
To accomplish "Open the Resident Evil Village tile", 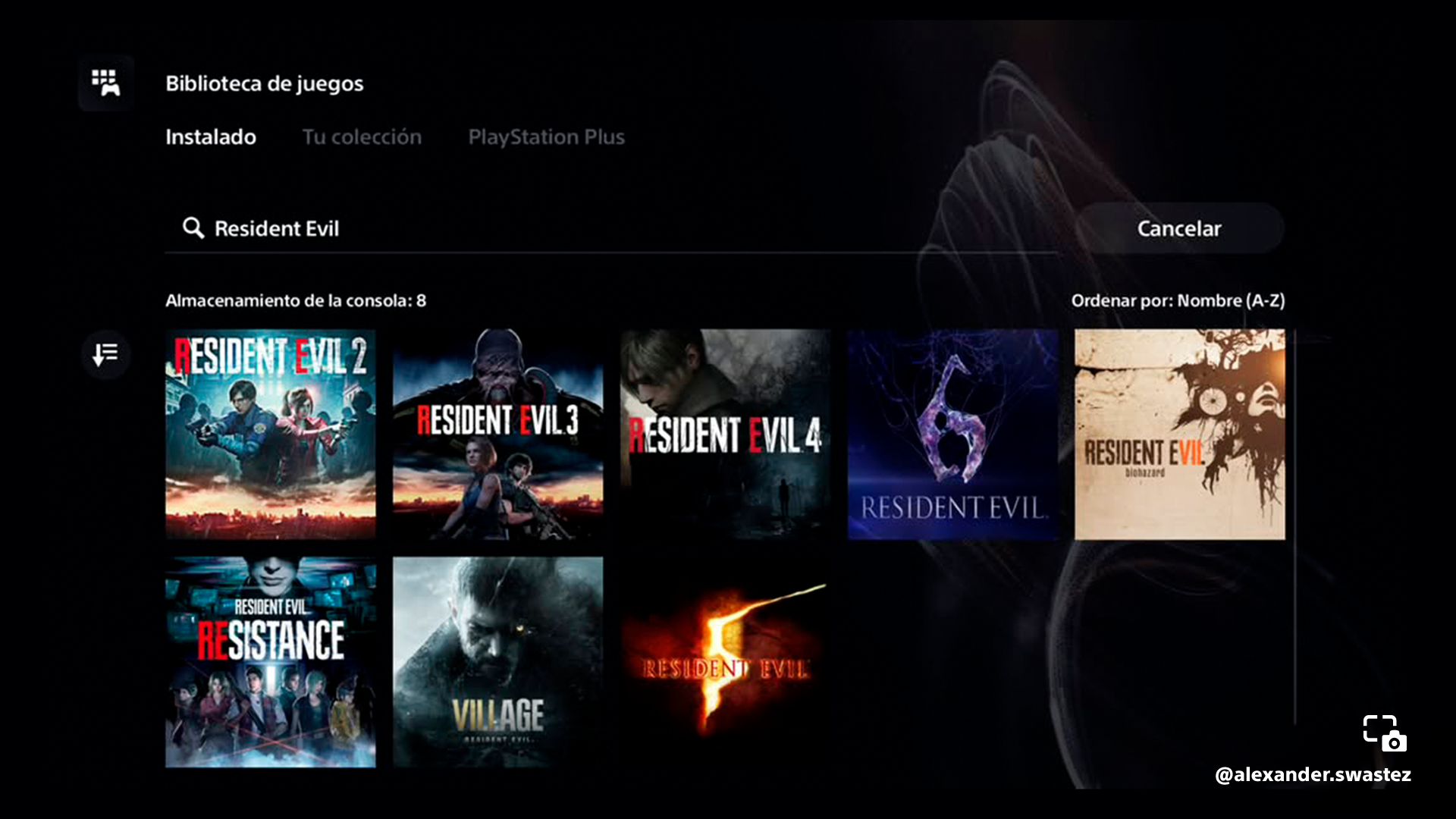I will coord(497,662).
